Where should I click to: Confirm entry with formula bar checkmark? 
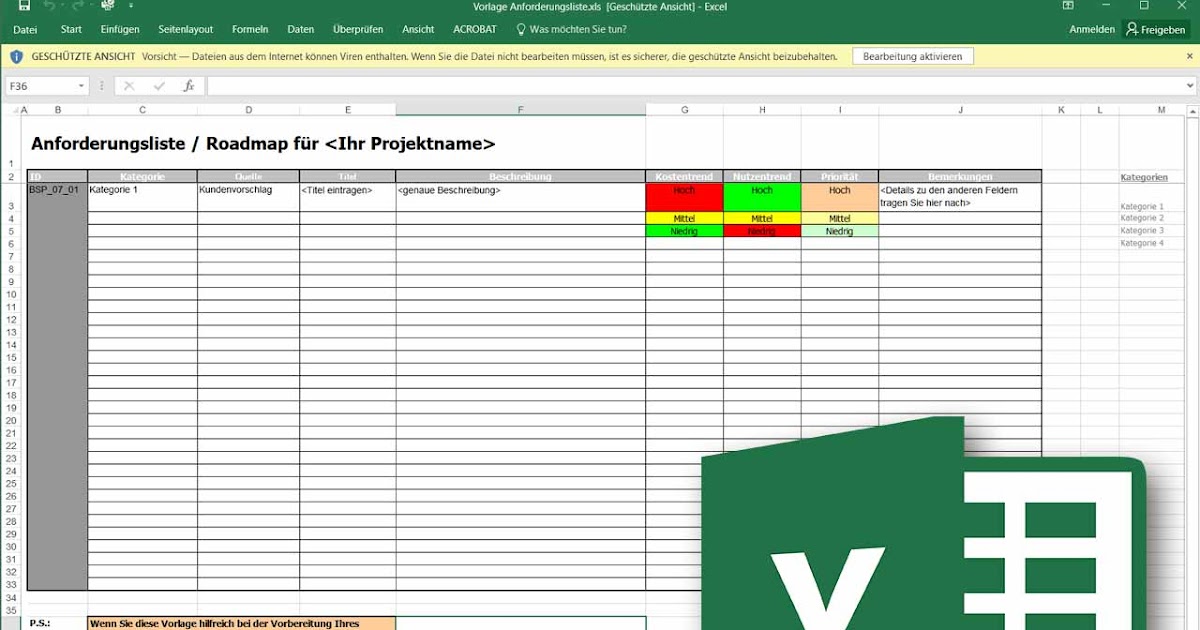(x=159, y=86)
